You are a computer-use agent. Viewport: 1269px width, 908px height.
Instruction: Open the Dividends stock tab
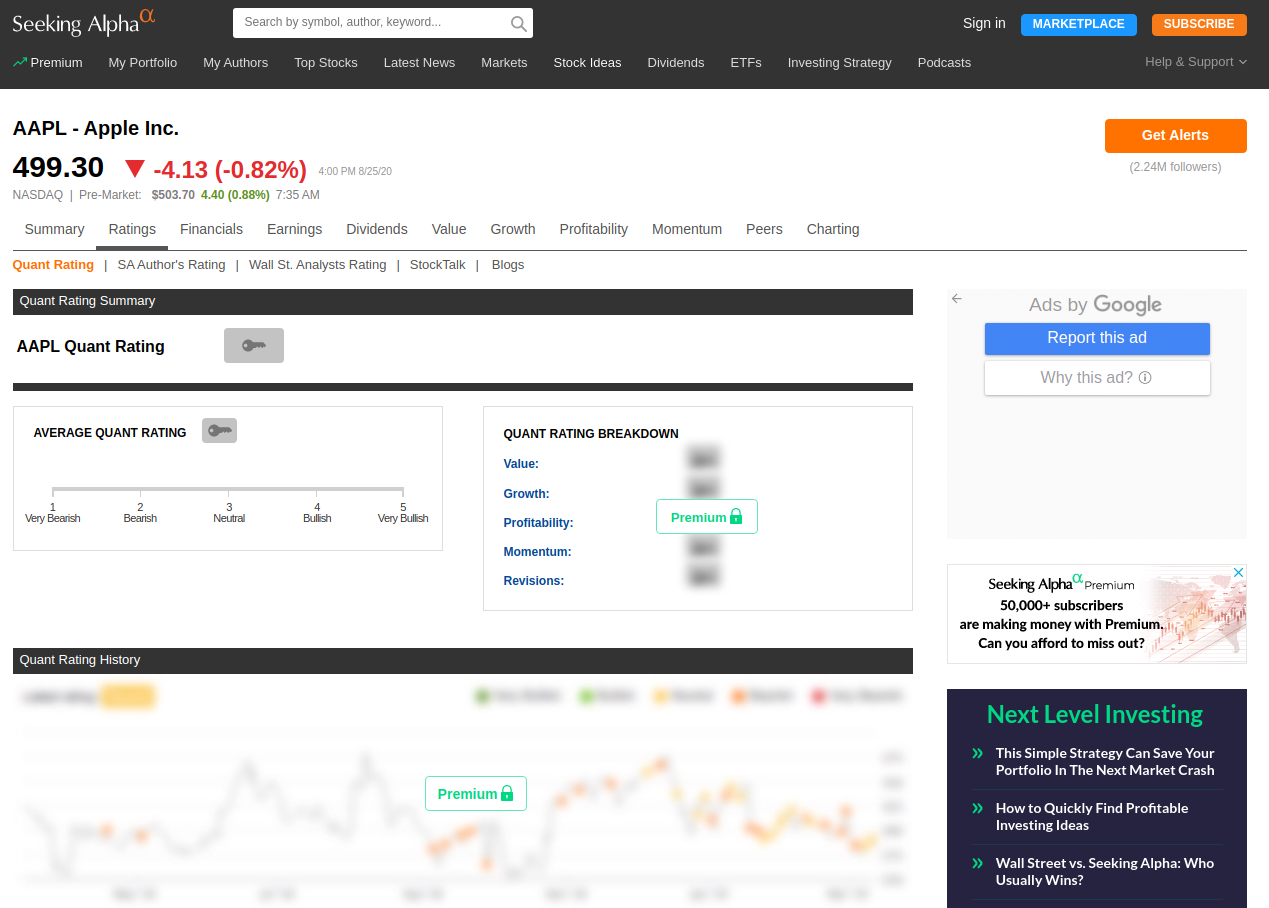pyautogui.click(x=377, y=229)
